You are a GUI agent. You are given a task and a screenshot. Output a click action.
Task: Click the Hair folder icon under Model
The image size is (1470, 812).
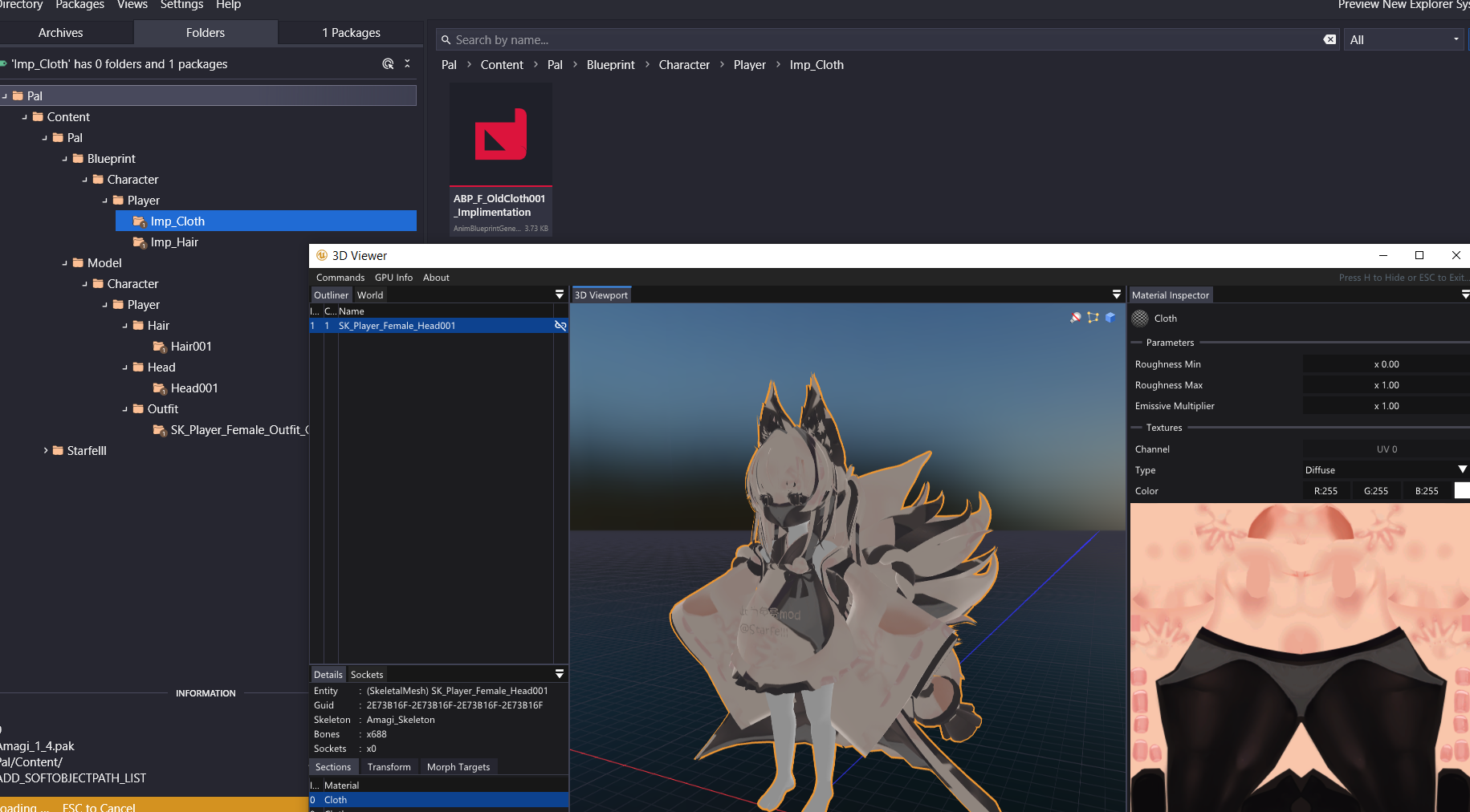pos(138,326)
